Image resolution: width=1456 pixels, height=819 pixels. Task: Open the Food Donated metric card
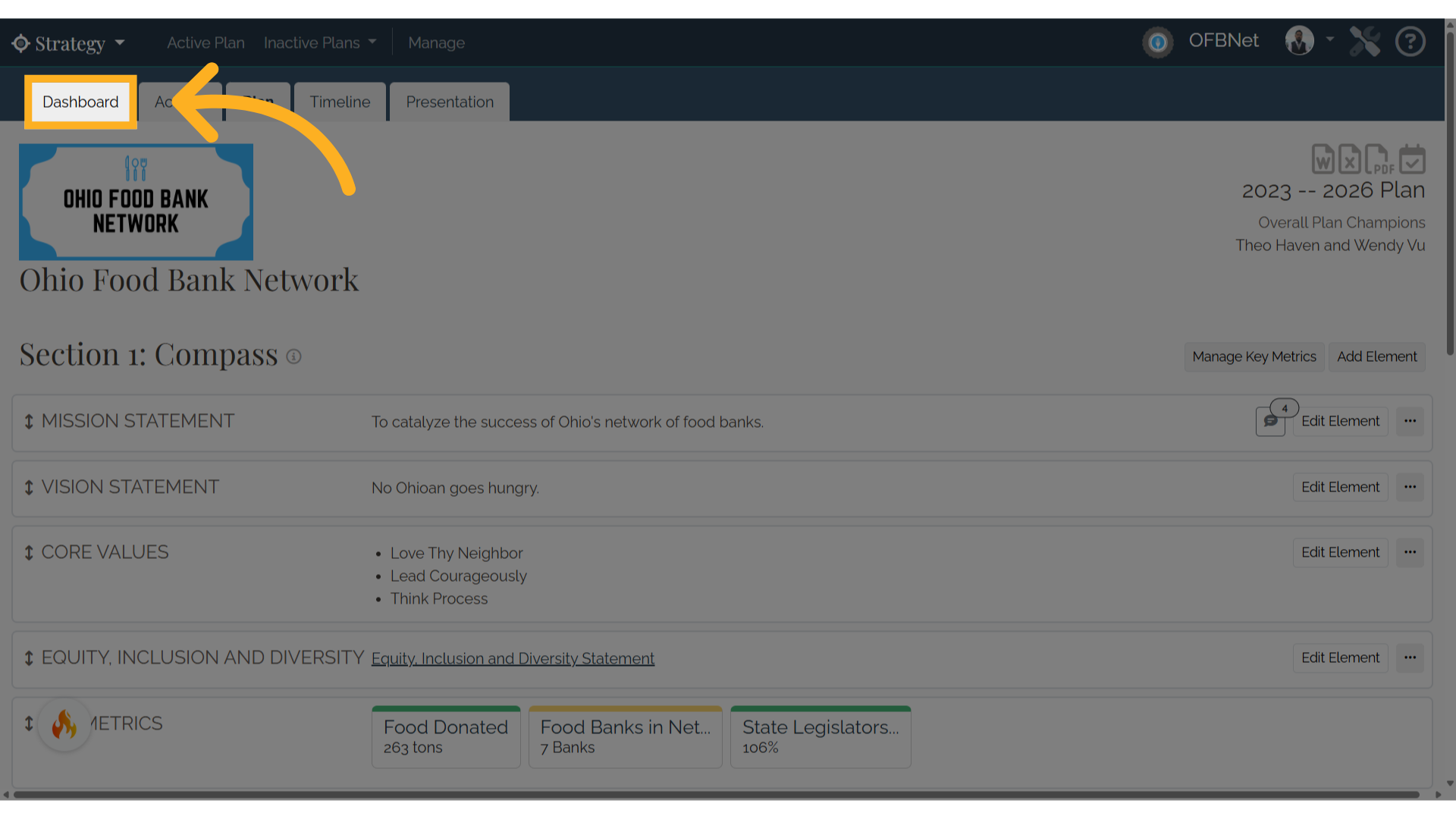pyautogui.click(x=446, y=737)
